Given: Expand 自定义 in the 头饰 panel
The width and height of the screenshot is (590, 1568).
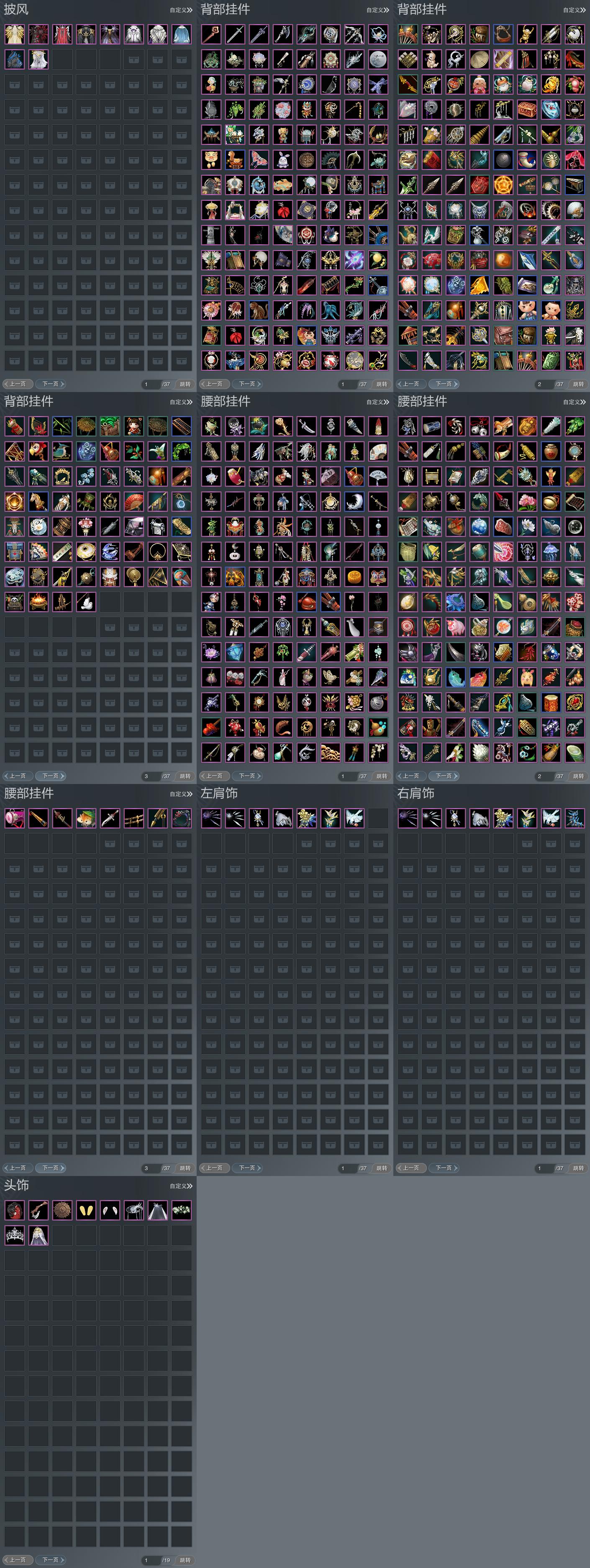Looking at the screenshot, I should pyautogui.click(x=181, y=1186).
